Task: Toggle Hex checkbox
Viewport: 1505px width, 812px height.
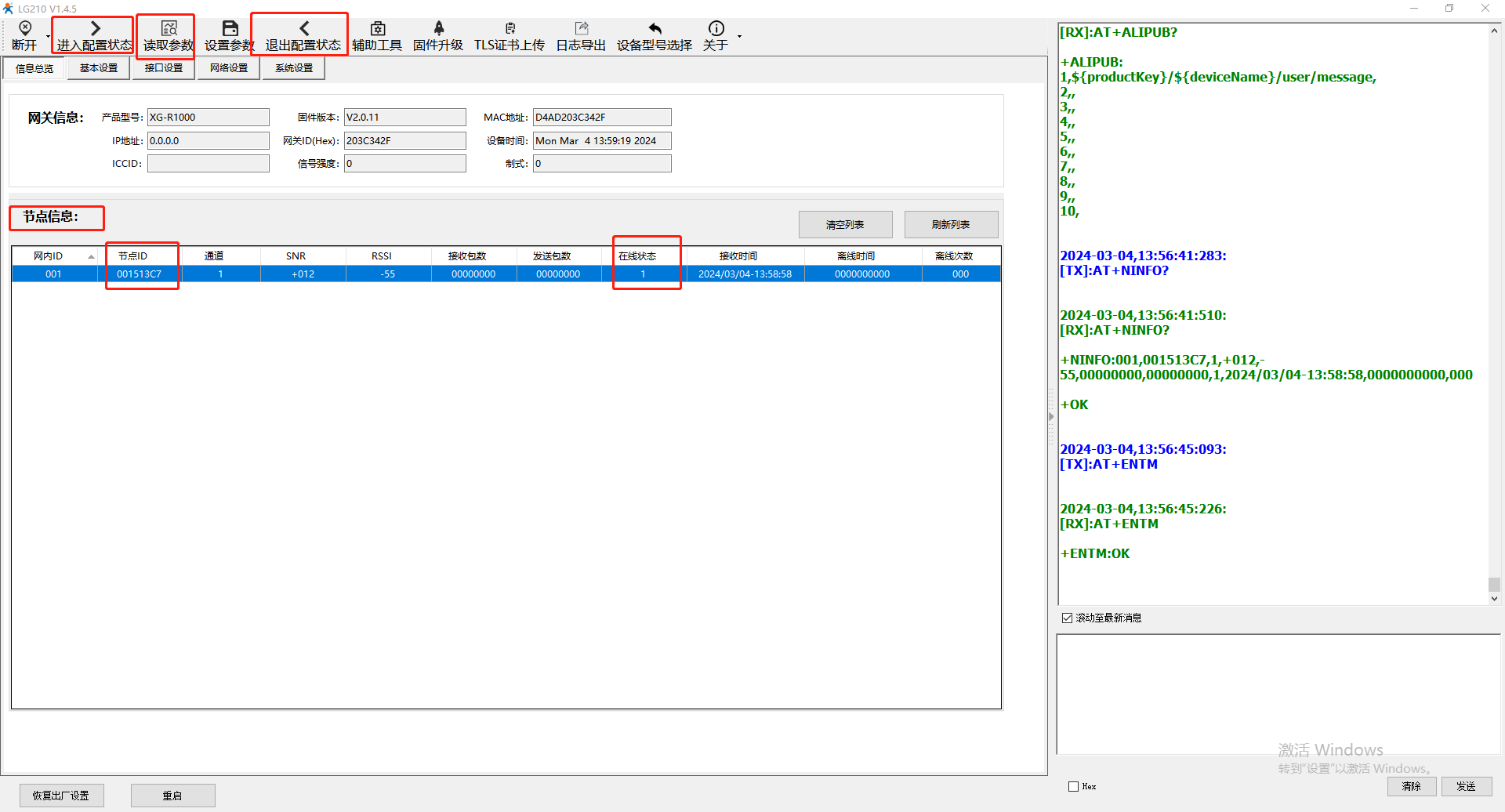Action: 1073,786
